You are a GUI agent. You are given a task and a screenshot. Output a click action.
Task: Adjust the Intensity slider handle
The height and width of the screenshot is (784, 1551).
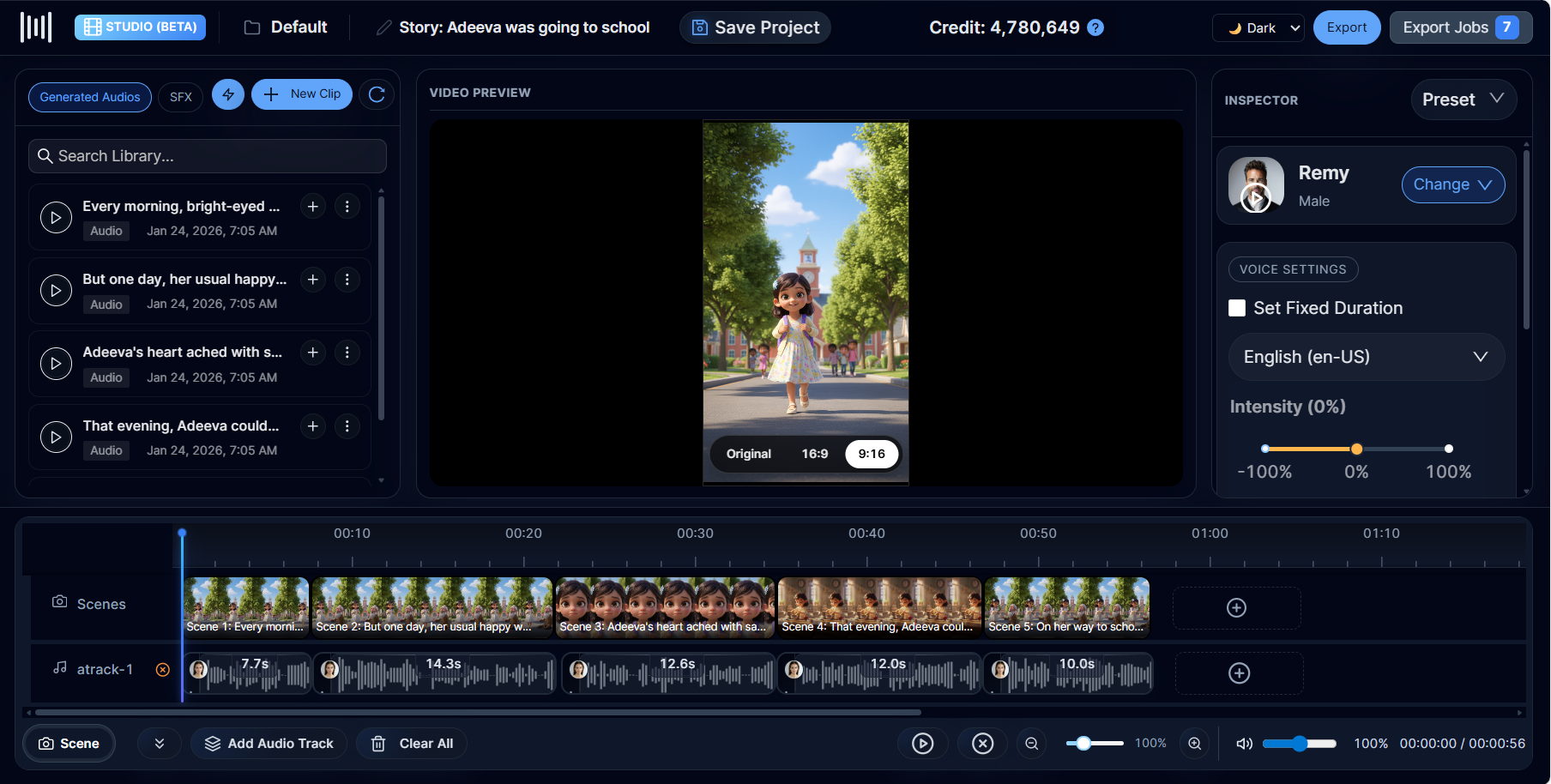coord(1356,449)
